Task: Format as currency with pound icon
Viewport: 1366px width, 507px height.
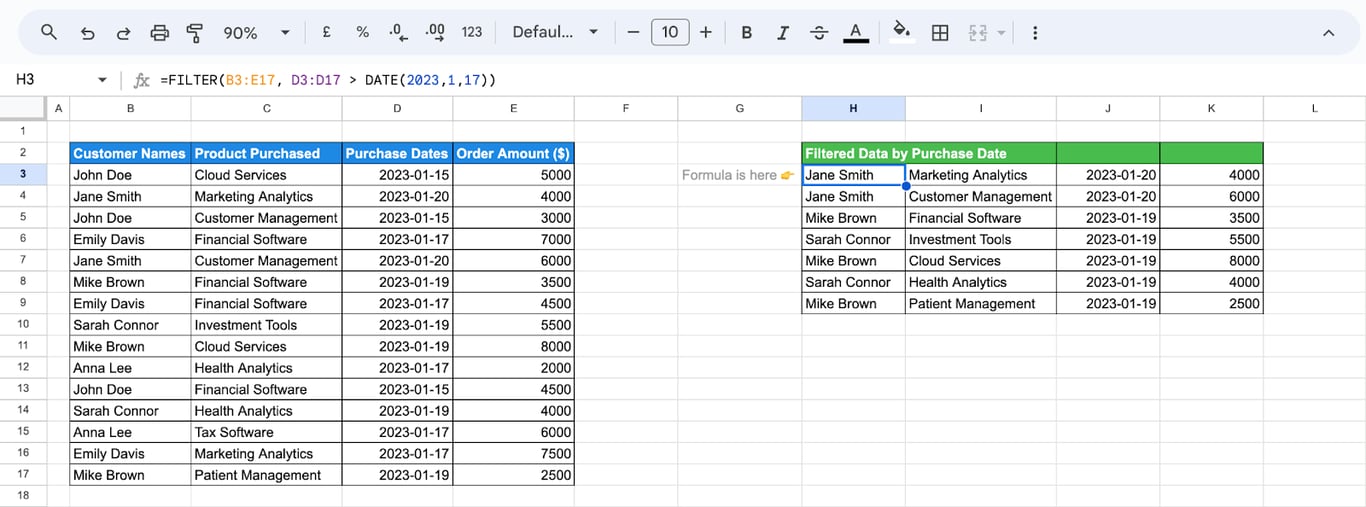Action: click(x=327, y=32)
